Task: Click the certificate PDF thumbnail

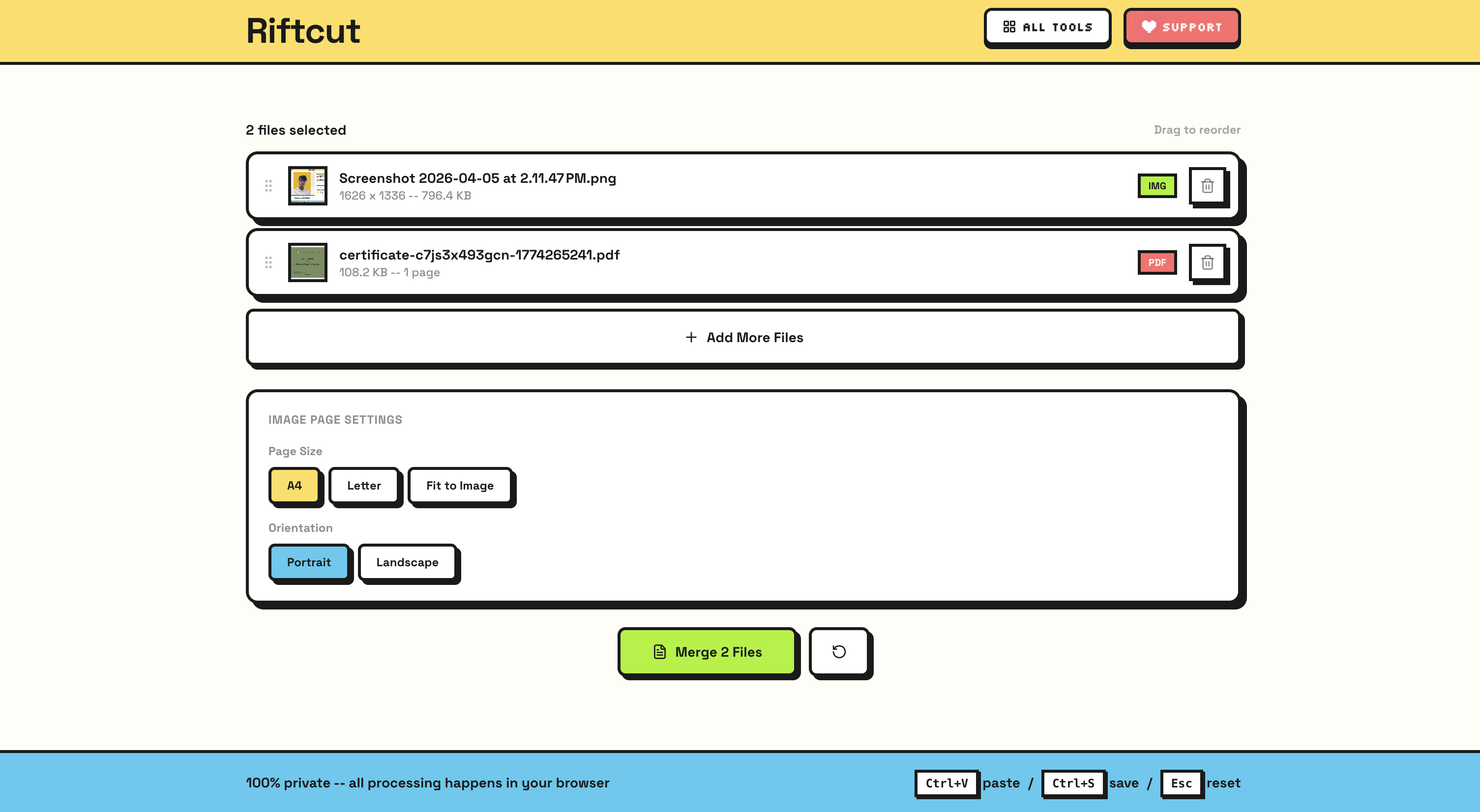Action: [307, 263]
